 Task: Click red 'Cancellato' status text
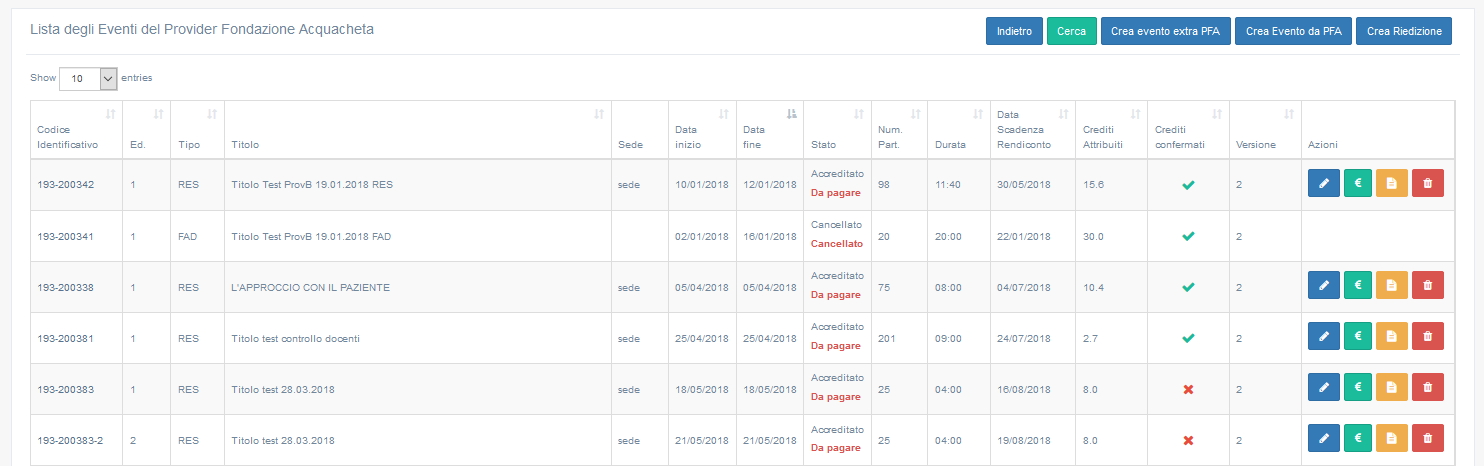(x=836, y=244)
